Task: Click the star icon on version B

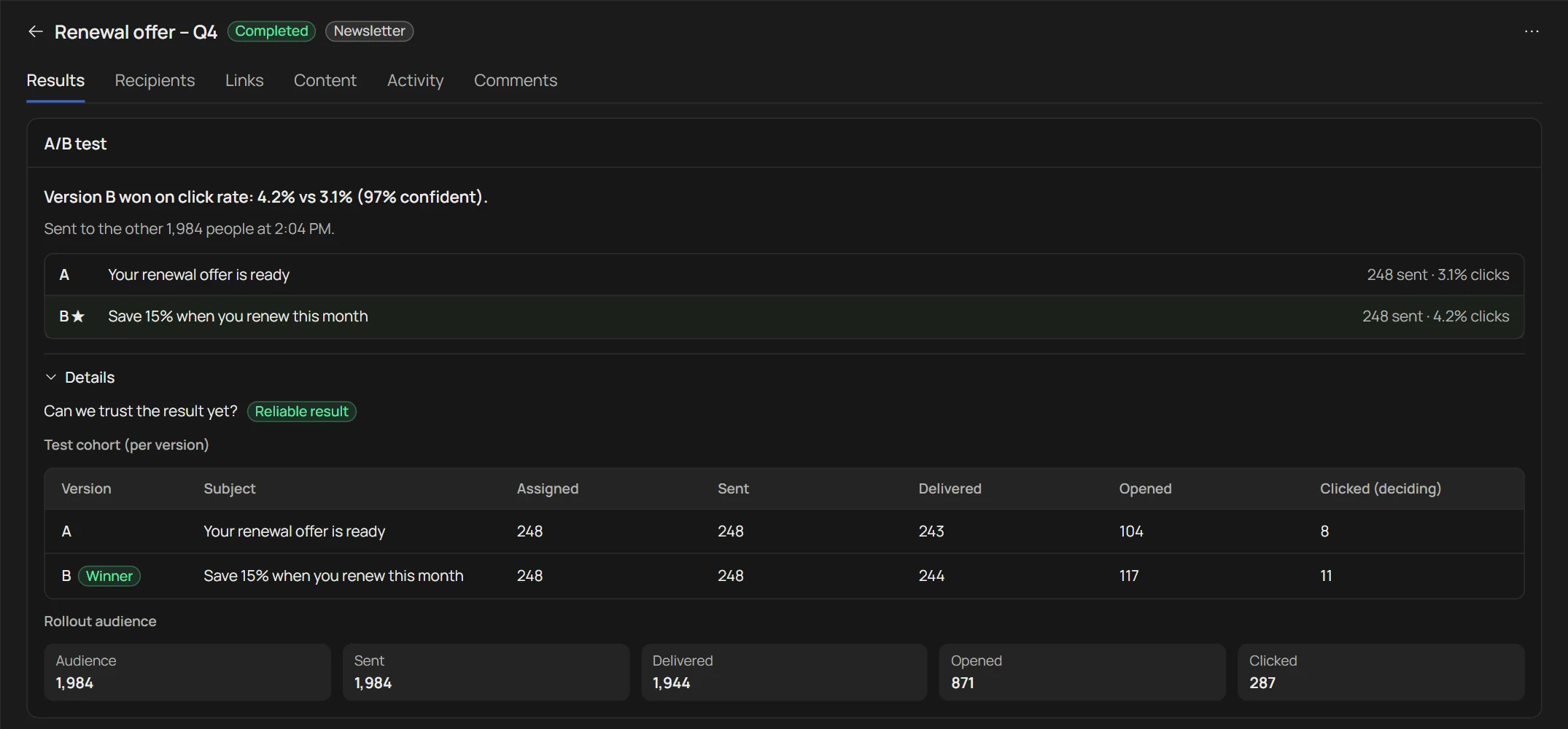Action: tap(79, 316)
